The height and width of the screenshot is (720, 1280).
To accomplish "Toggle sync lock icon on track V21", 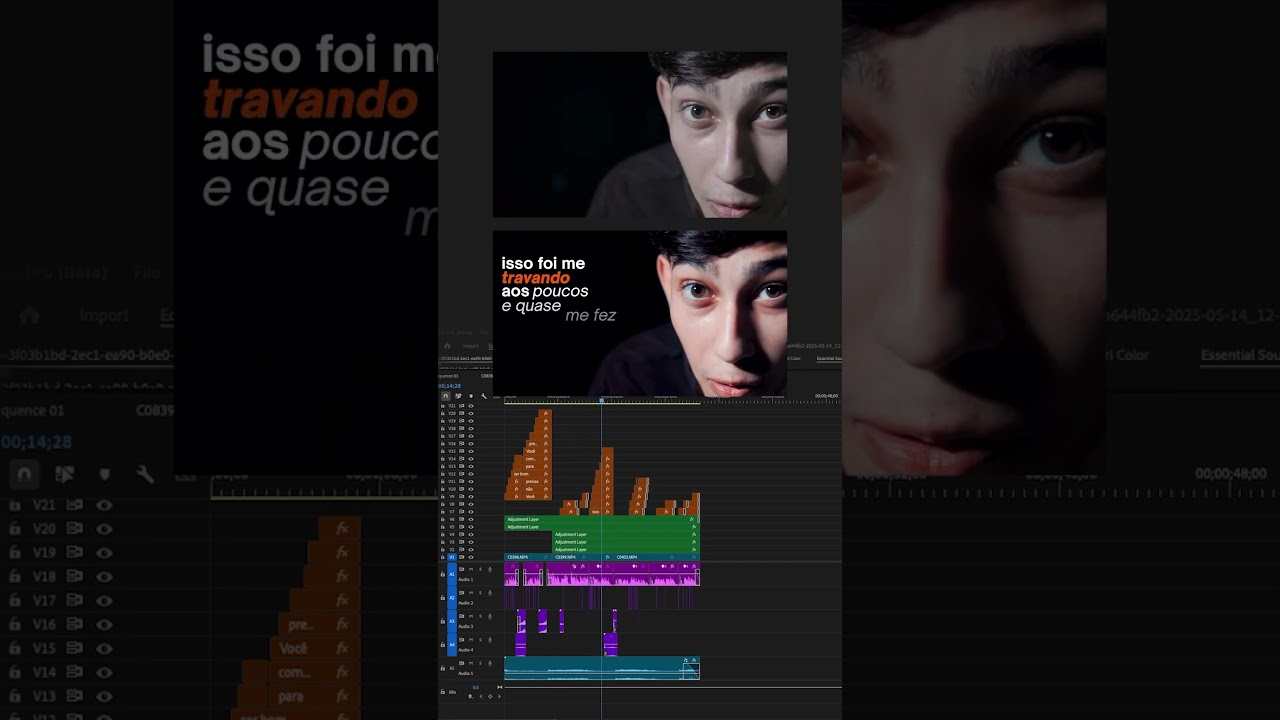I will pyautogui.click(x=461, y=406).
